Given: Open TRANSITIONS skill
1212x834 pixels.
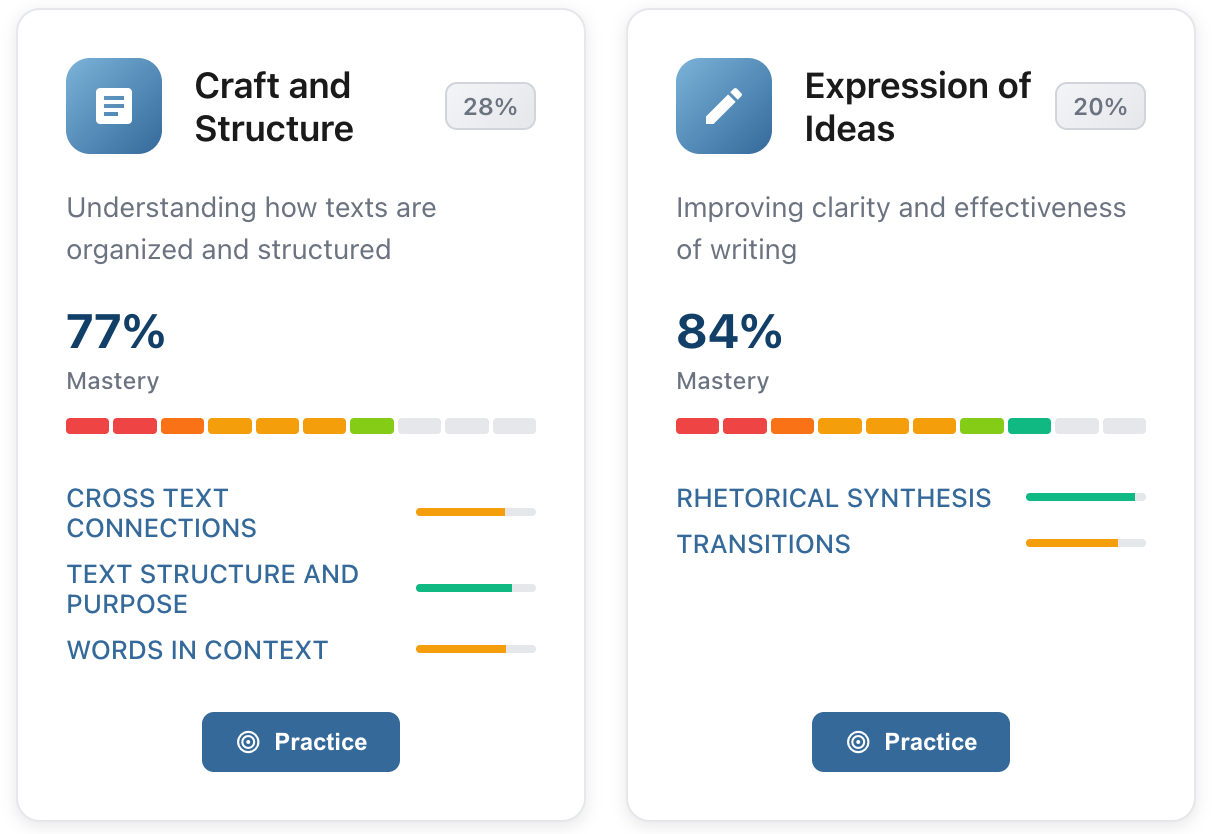Looking at the screenshot, I should pos(764,544).
